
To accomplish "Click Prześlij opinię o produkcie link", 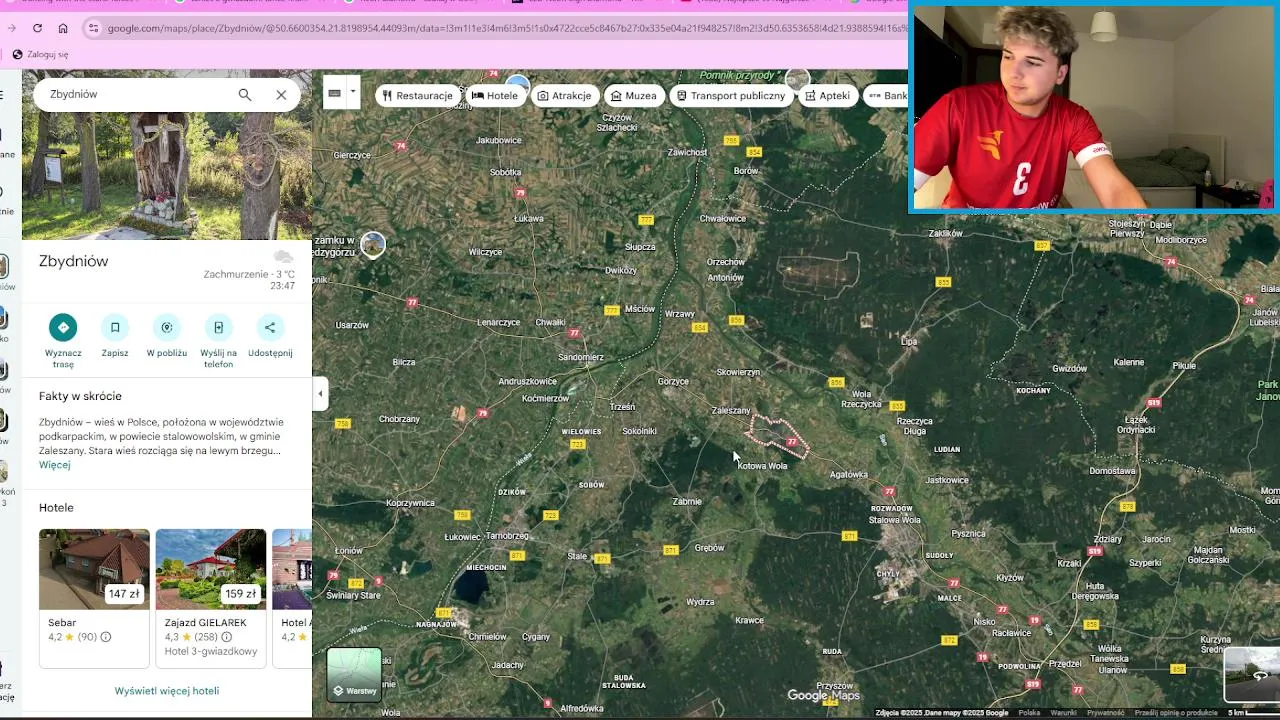I will [x=1176, y=713].
